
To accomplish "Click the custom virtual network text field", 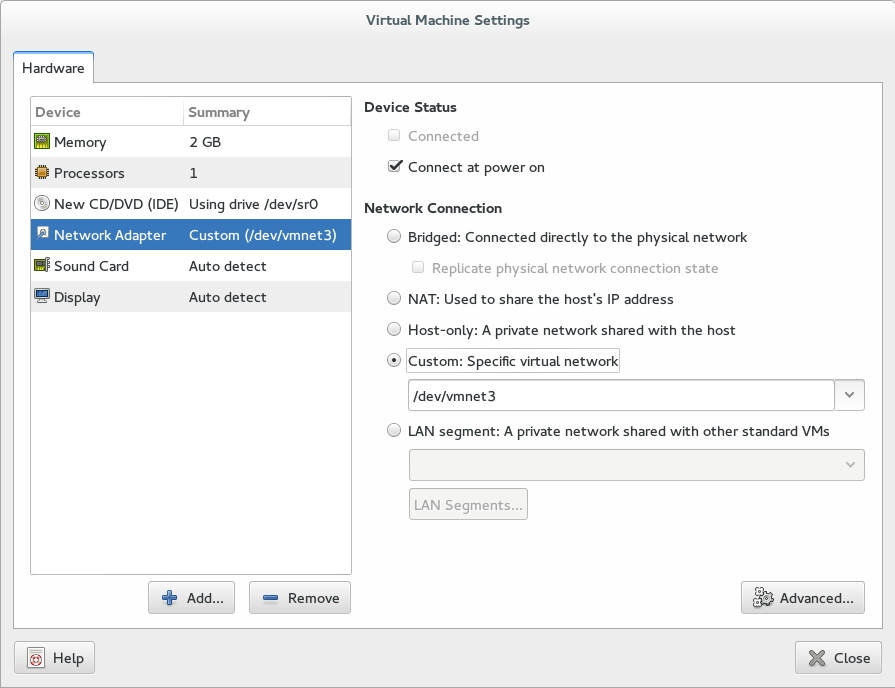I will pos(620,395).
